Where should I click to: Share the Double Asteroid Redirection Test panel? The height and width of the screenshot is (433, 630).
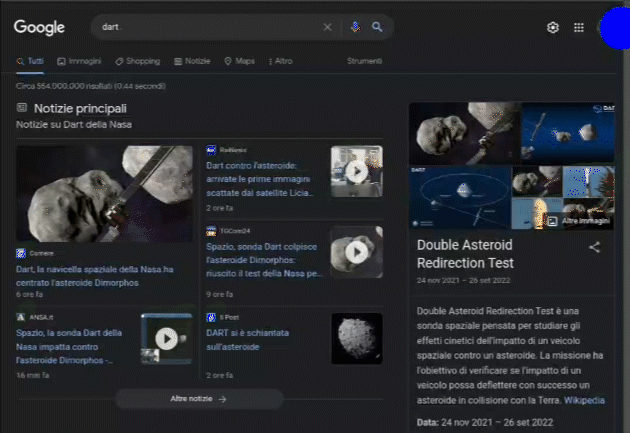(x=594, y=247)
